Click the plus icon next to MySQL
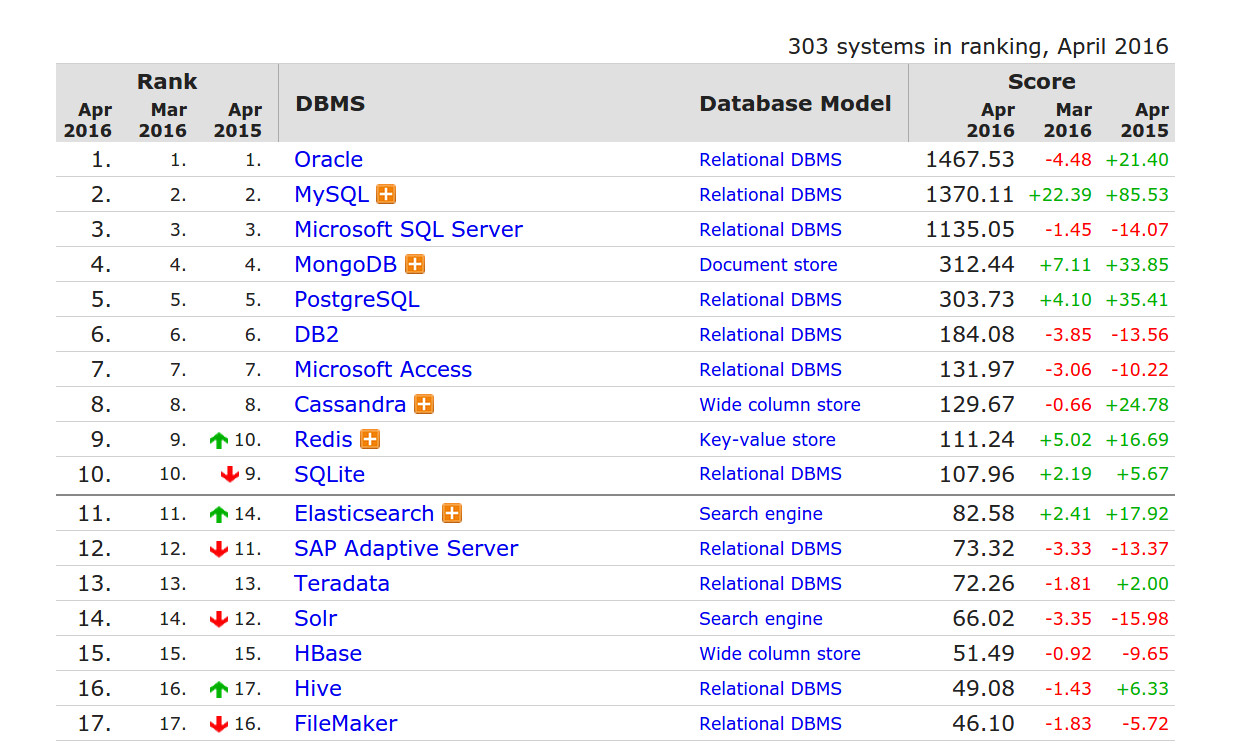The width and height of the screenshot is (1237, 749). tap(386, 195)
